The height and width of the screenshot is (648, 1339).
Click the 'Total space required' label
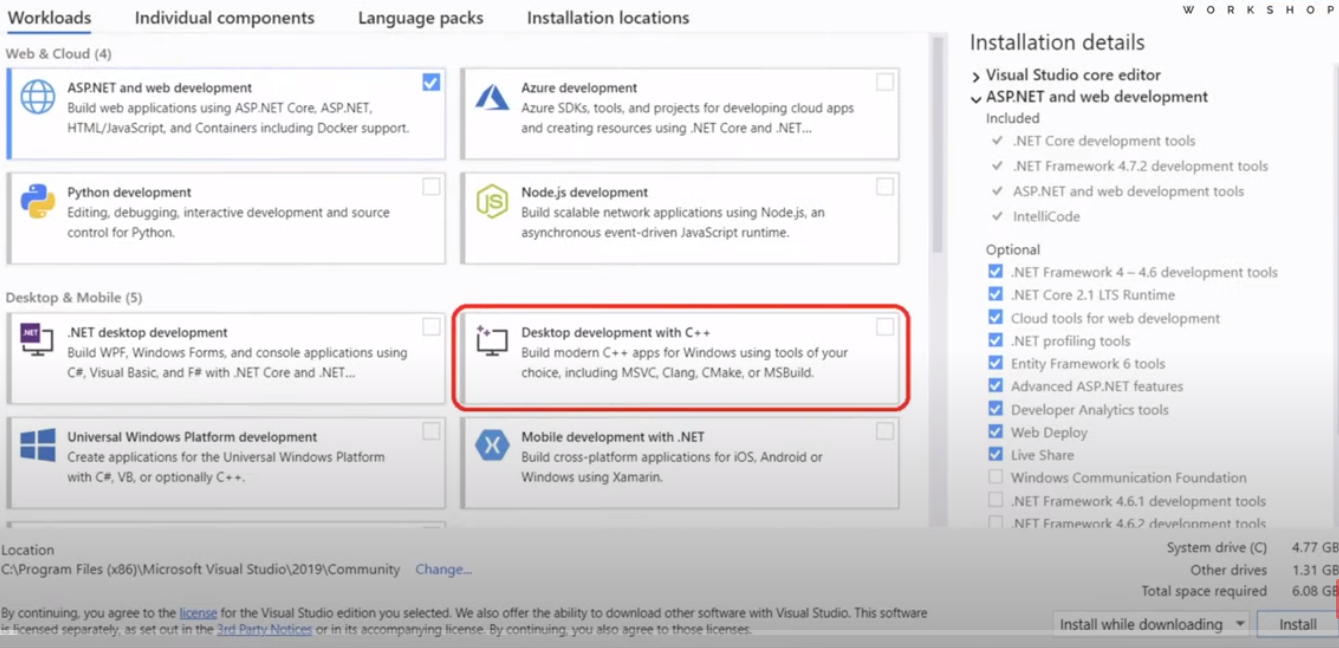pos(1204,591)
